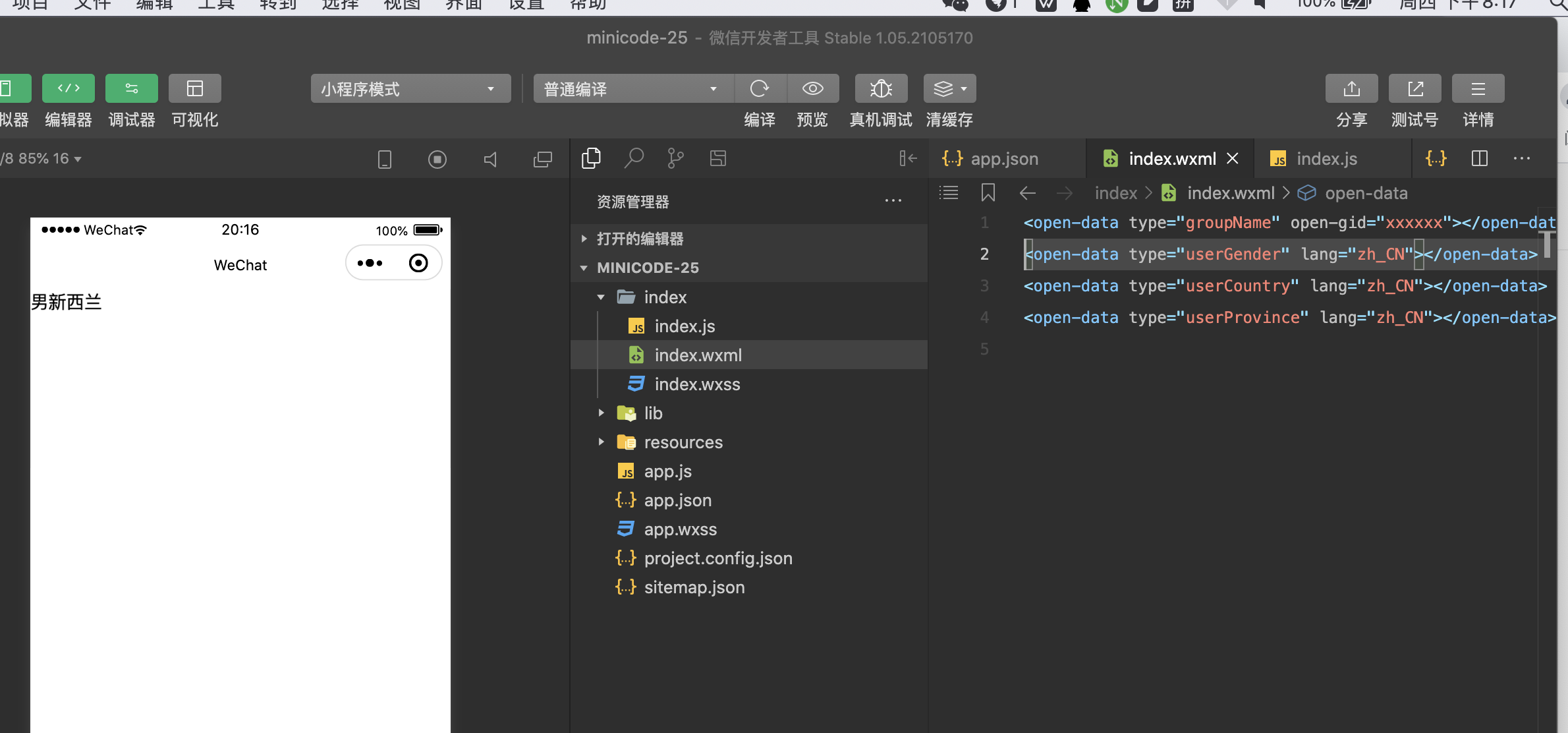Toggle the visualization panel button
1568x733 pixels.
(x=195, y=88)
